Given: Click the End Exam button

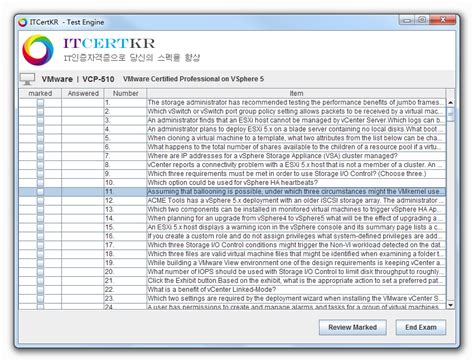Looking at the screenshot, I should [421, 327].
